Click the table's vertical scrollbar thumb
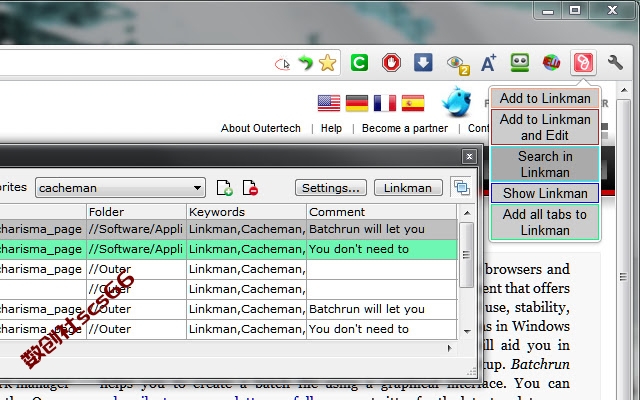 (x=467, y=255)
